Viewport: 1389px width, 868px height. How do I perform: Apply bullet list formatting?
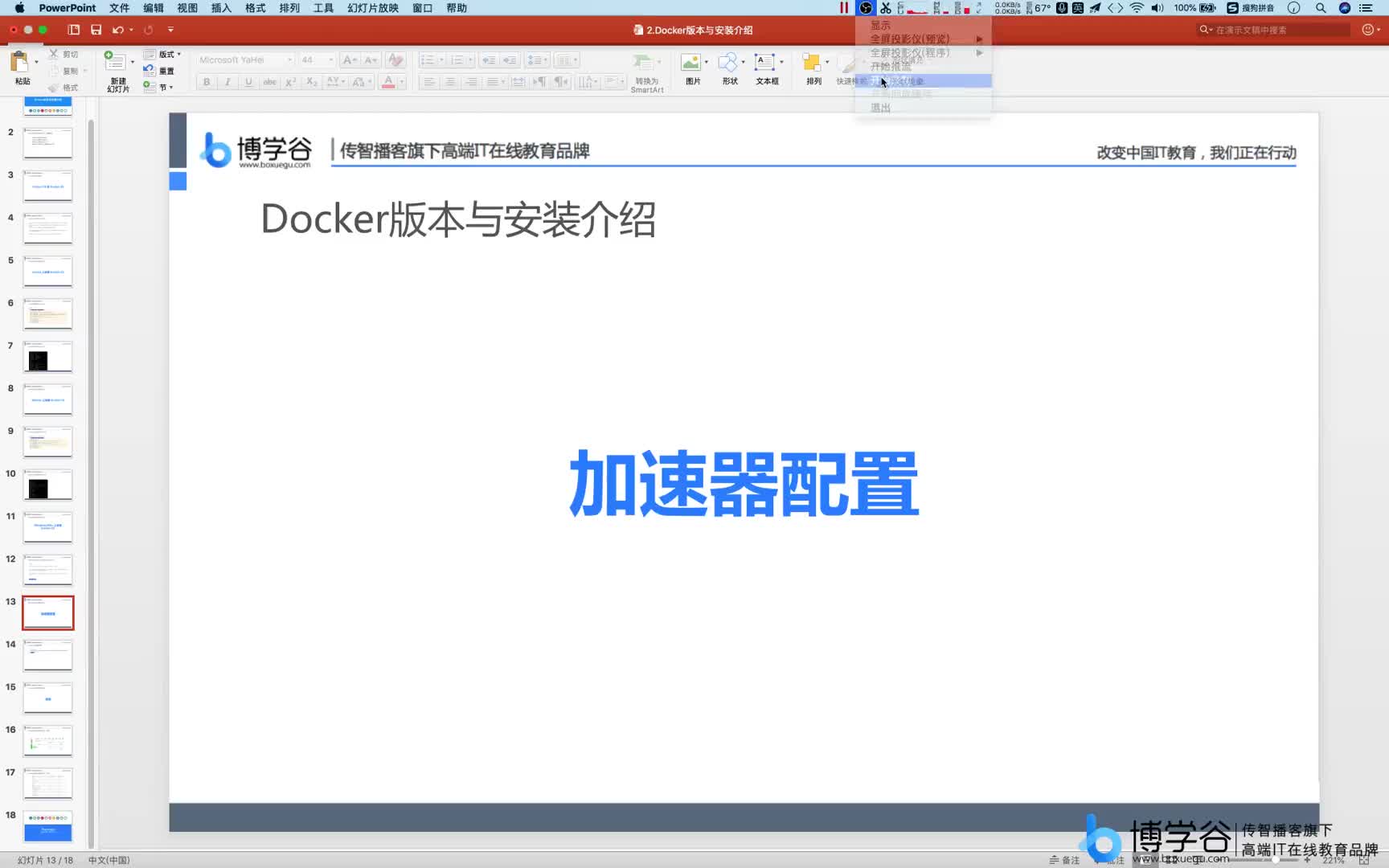[x=432, y=60]
